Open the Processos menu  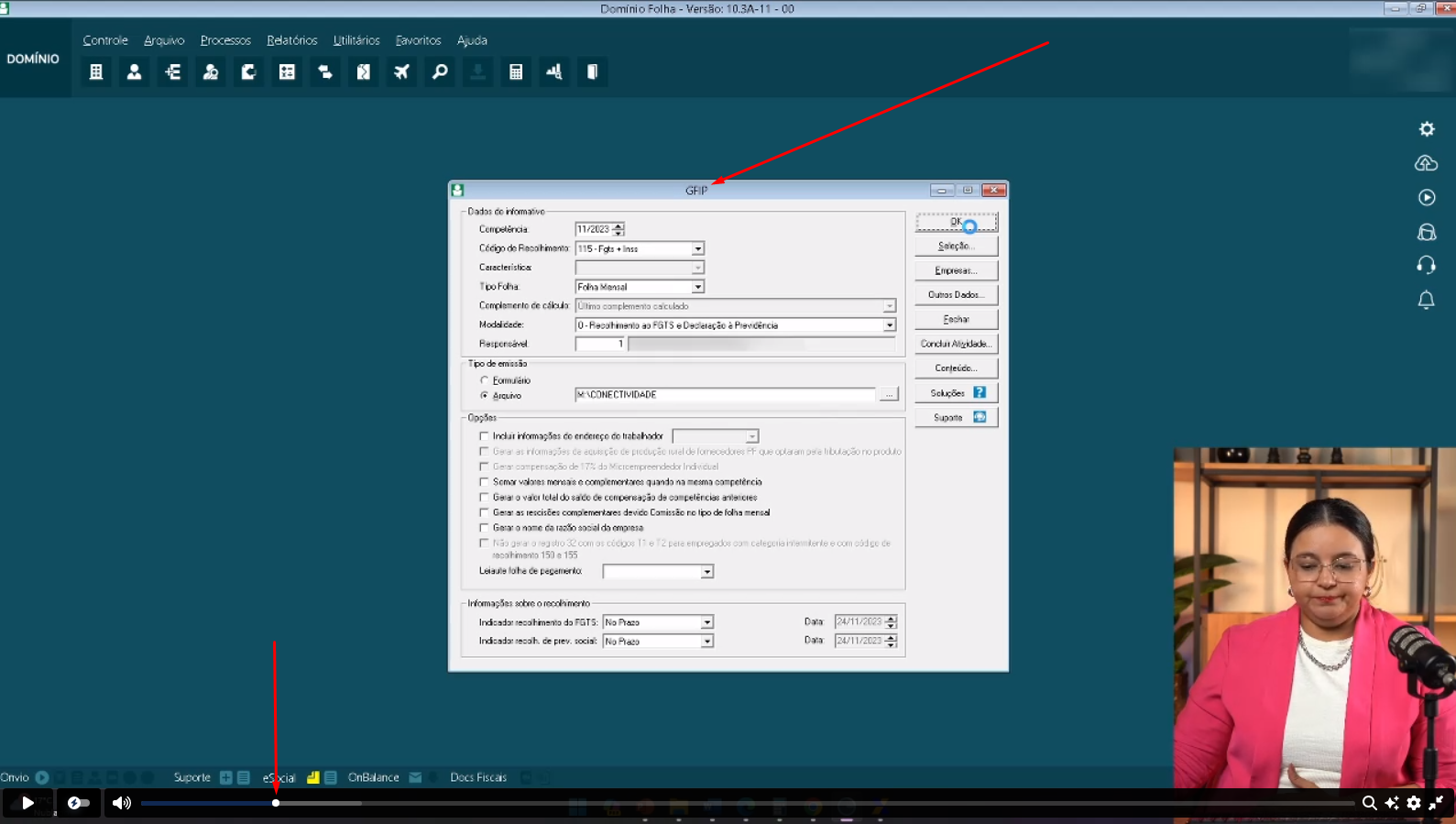click(225, 40)
